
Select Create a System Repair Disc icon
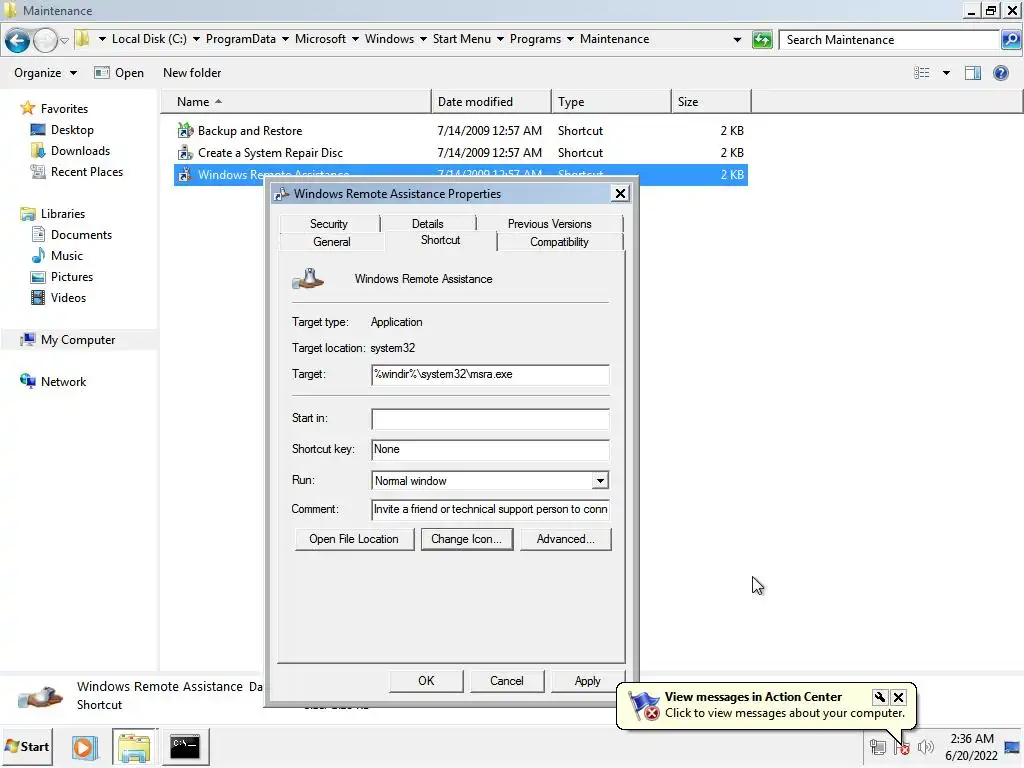point(185,153)
